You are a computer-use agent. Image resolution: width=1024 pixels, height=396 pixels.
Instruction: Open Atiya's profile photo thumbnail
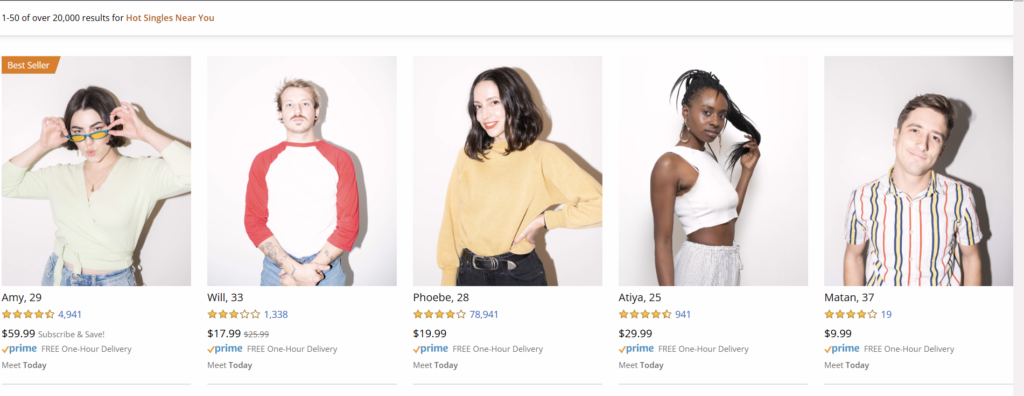click(713, 171)
